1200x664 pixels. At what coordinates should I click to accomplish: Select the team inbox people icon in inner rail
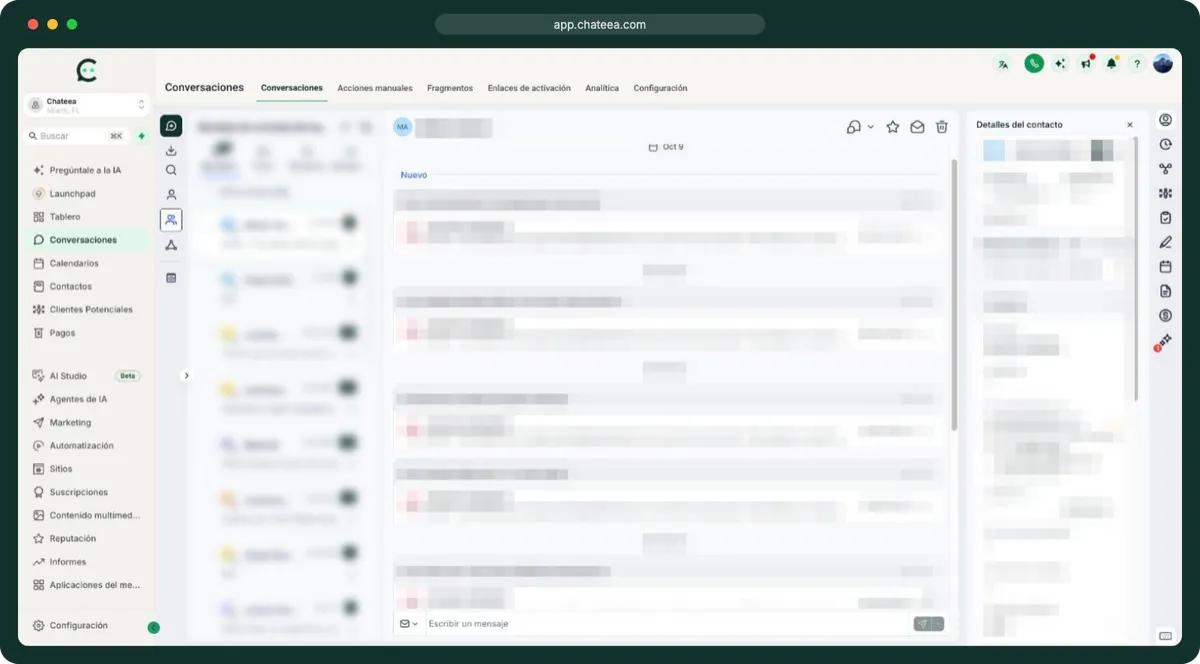coord(171,220)
